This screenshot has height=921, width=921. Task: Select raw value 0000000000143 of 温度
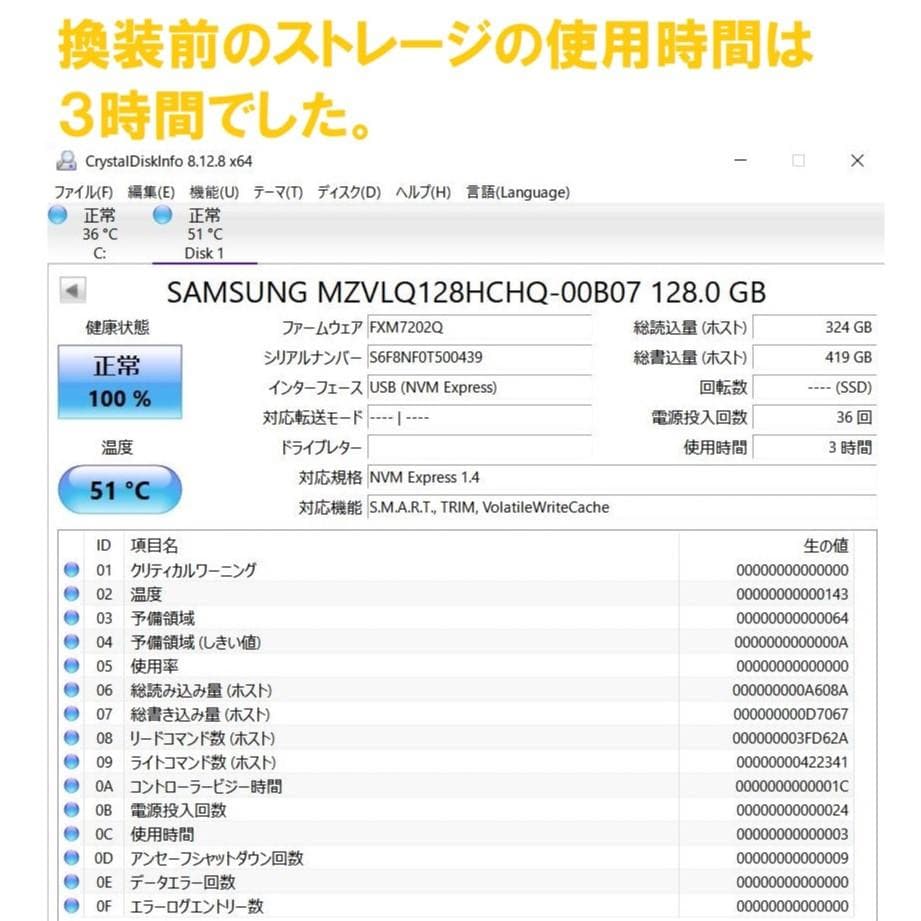click(792, 594)
